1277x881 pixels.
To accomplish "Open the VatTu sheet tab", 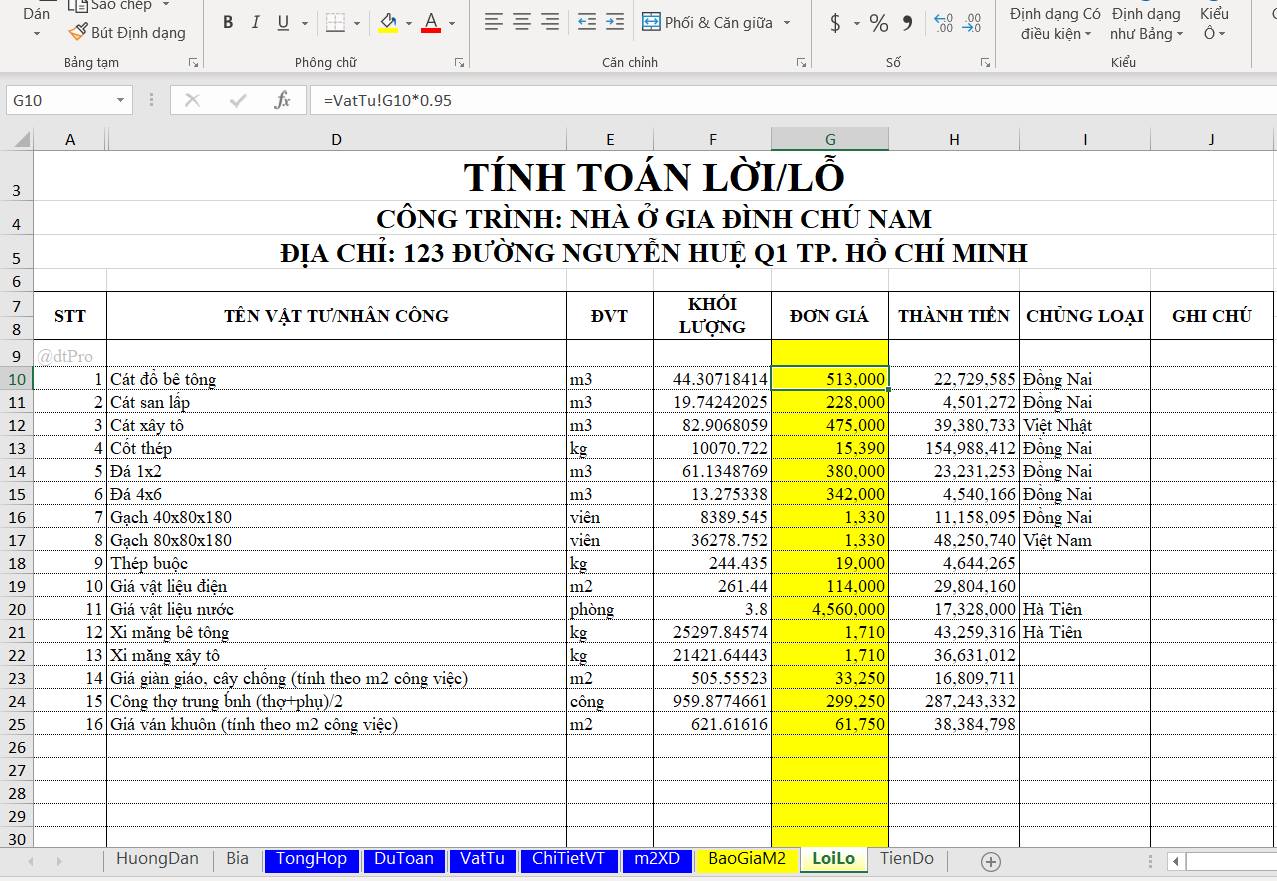I will (482, 859).
